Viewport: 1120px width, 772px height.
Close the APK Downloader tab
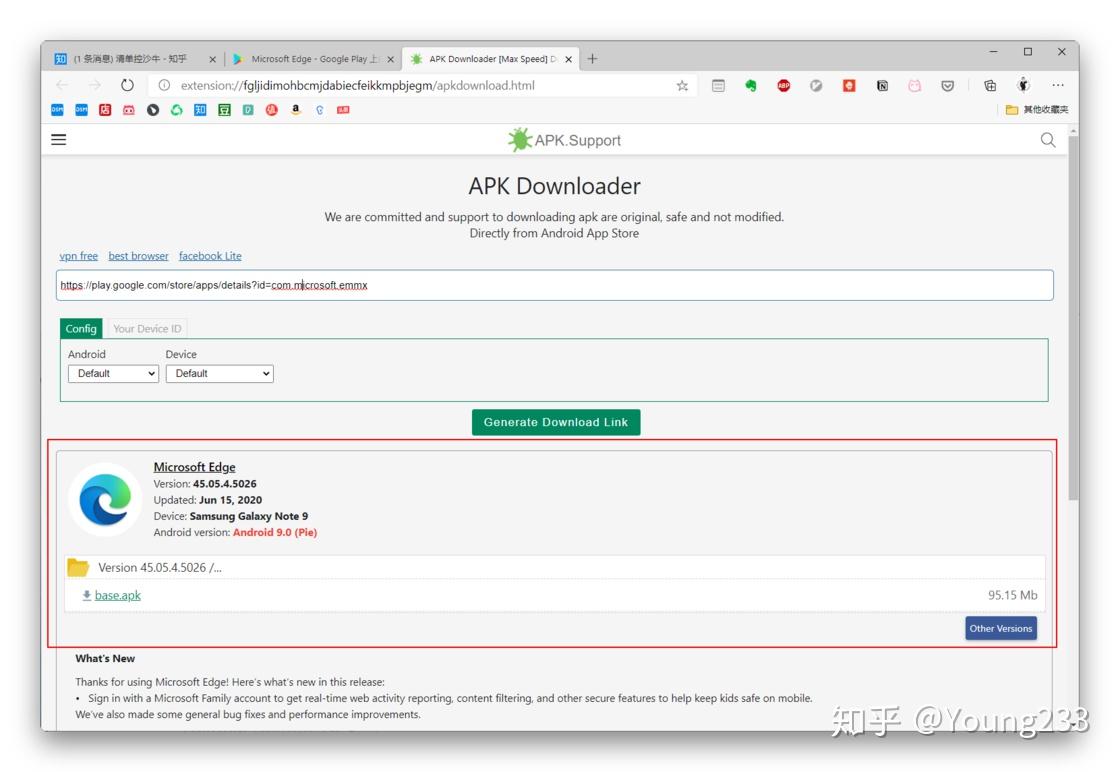pyautogui.click(x=569, y=59)
